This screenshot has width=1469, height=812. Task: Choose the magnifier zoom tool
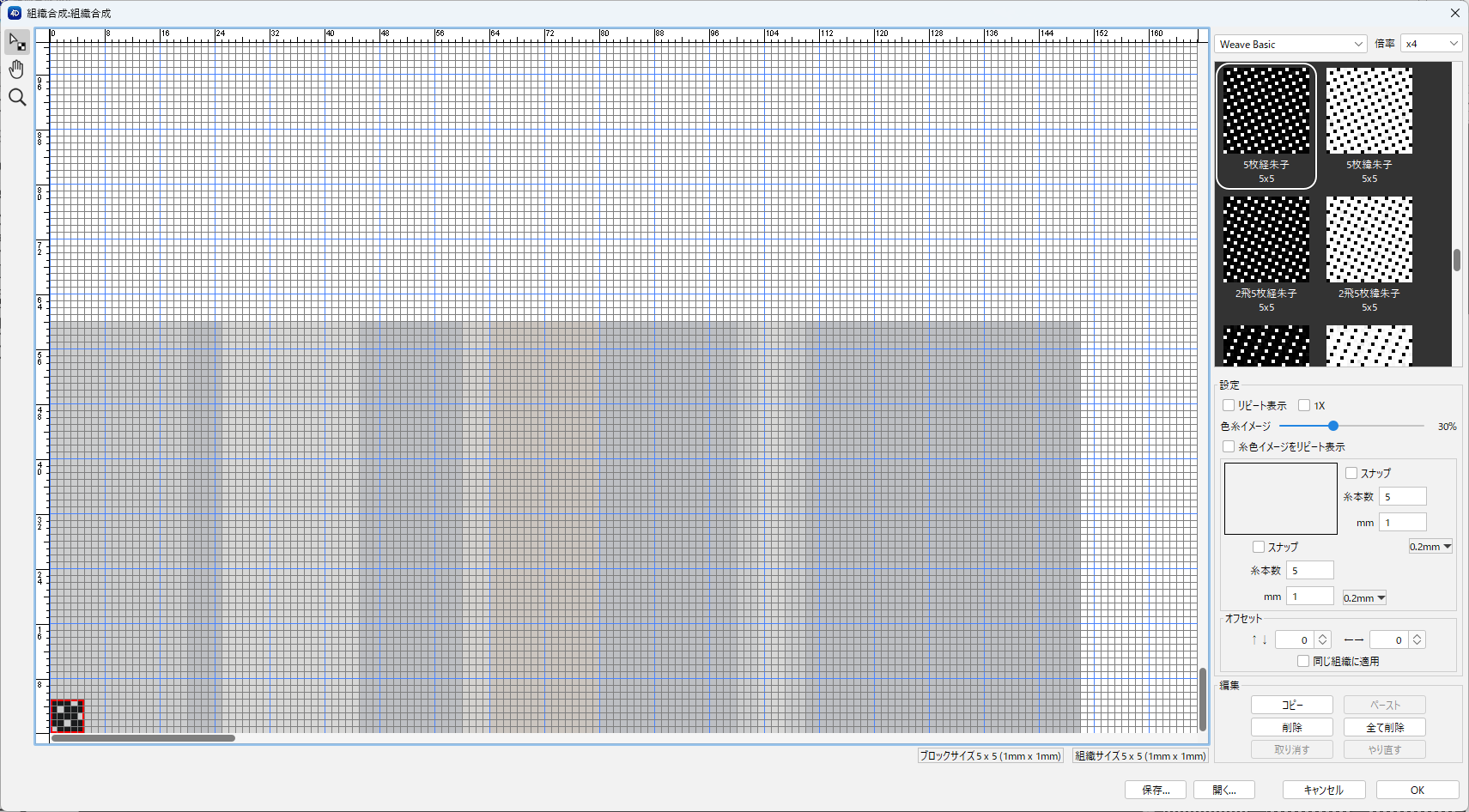(x=17, y=98)
